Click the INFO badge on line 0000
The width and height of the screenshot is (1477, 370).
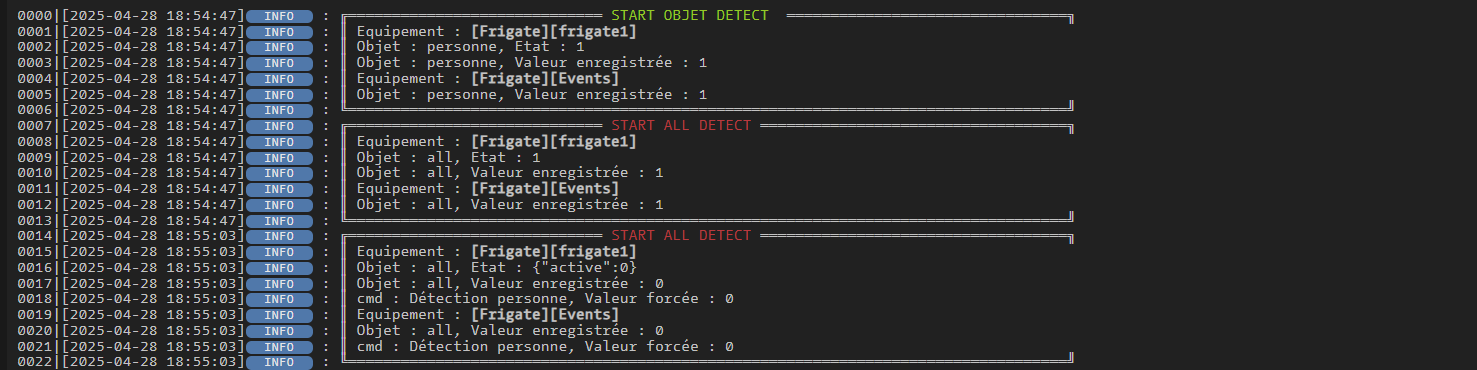(x=279, y=16)
